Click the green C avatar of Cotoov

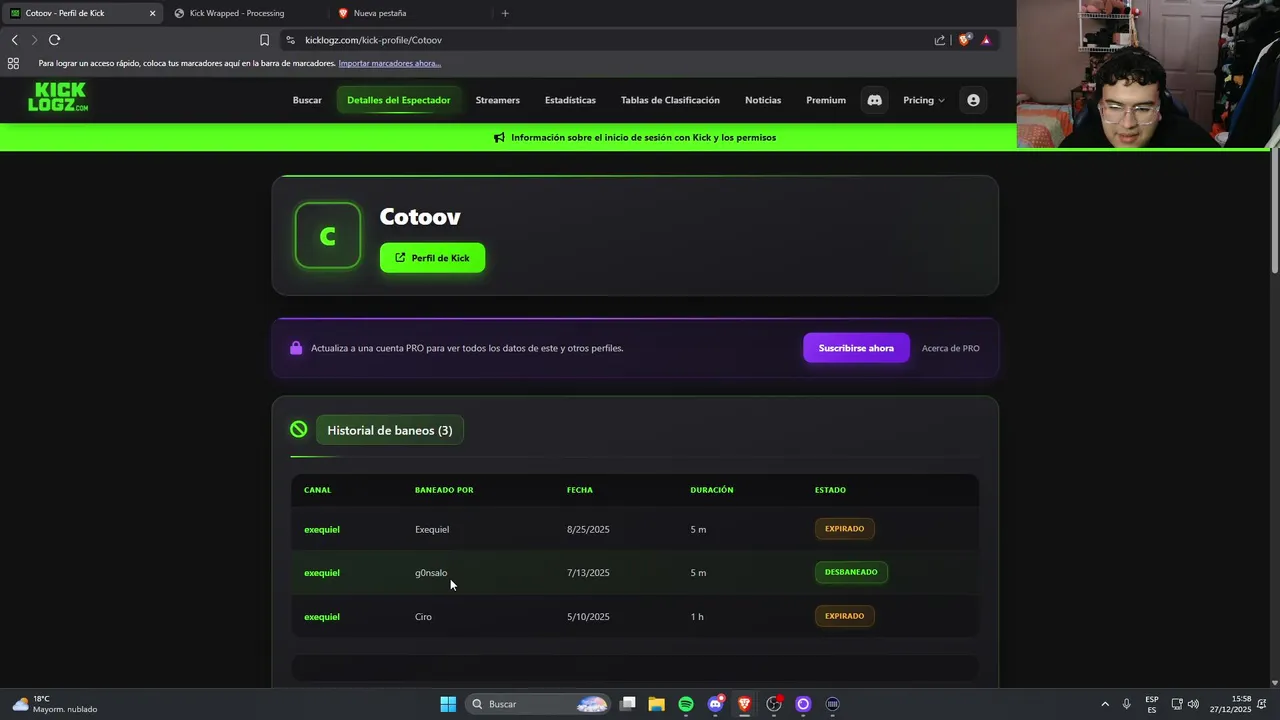328,236
